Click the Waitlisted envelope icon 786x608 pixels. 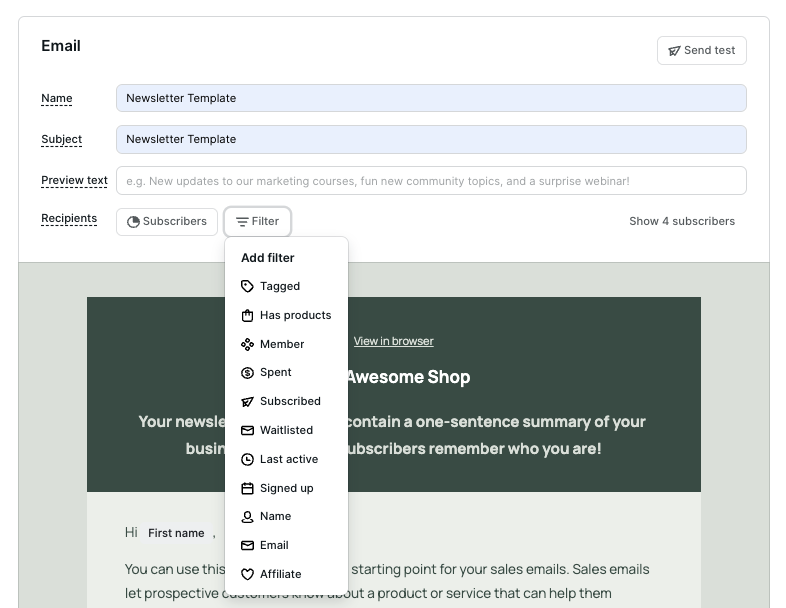pyautogui.click(x=247, y=431)
